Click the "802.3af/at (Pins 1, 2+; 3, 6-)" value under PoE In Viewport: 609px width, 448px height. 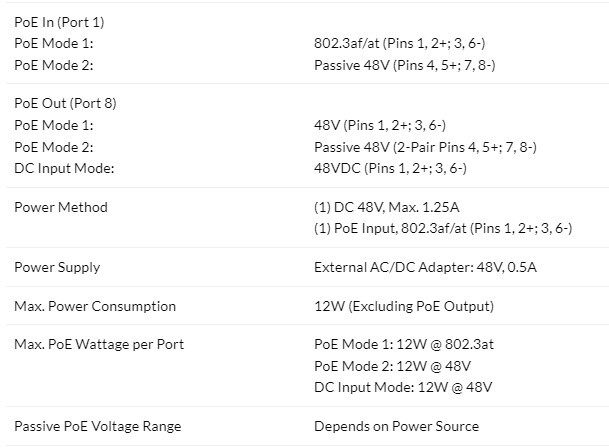[400, 44]
